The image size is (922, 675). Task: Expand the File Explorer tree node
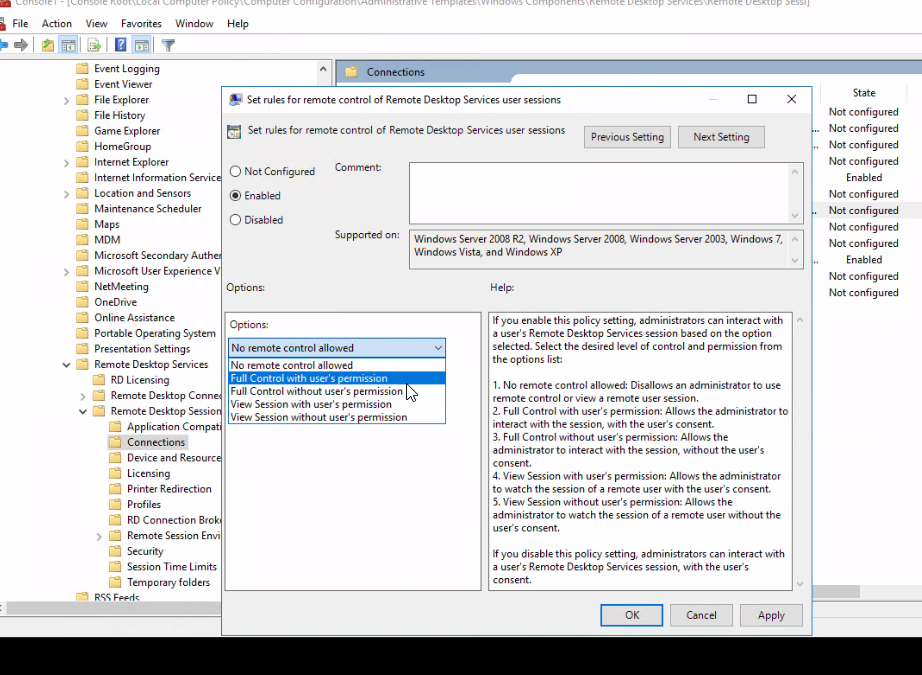[x=66, y=101]
